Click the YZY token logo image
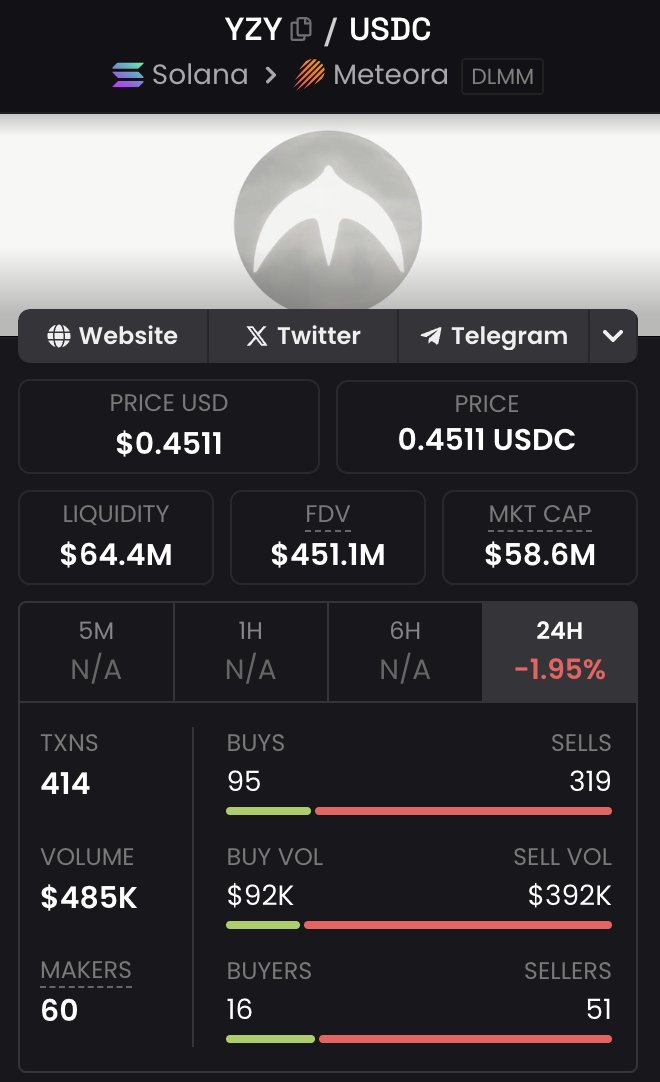Image resolution: width=660 pixels, height=1082 pixels. (328, 220)
